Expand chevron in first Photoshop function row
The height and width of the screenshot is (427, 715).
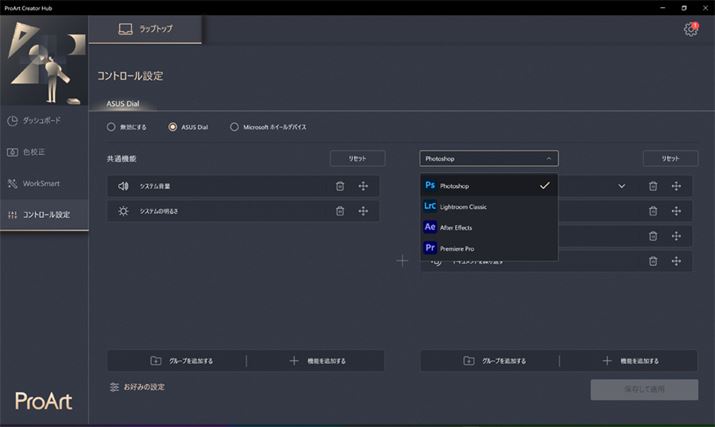click(622, 186)
